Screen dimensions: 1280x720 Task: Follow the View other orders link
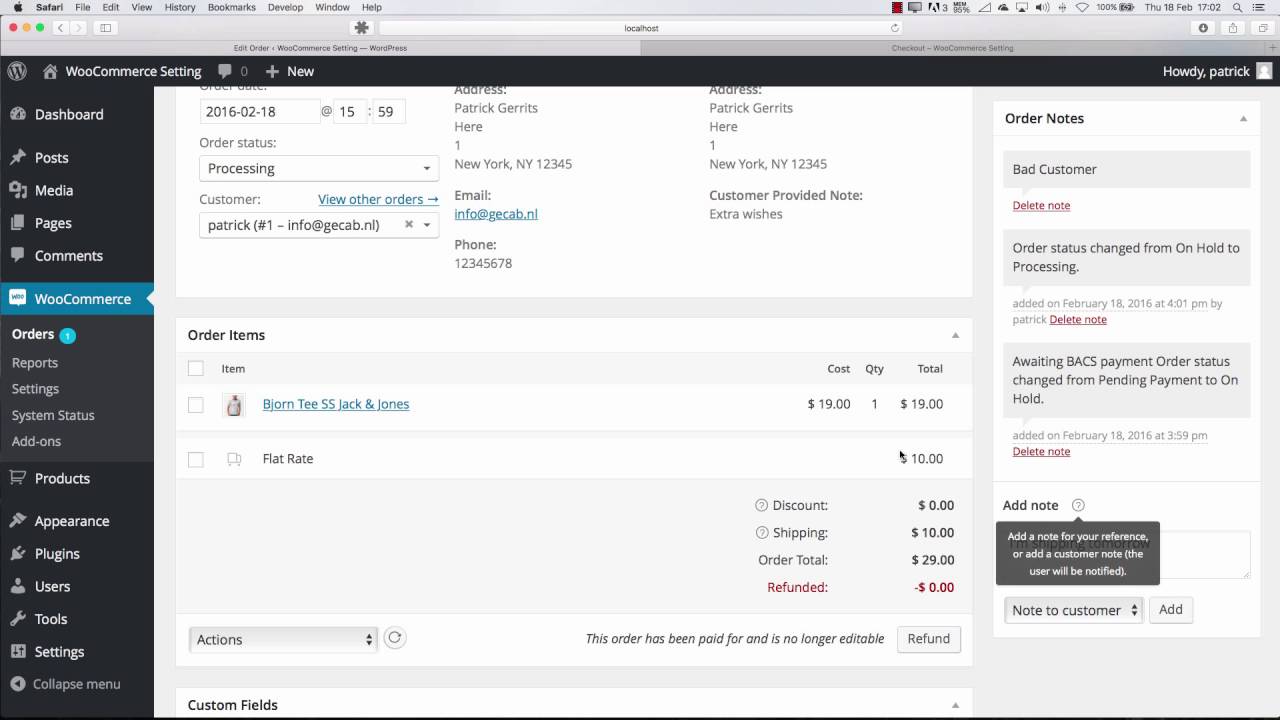coord(378,199)
